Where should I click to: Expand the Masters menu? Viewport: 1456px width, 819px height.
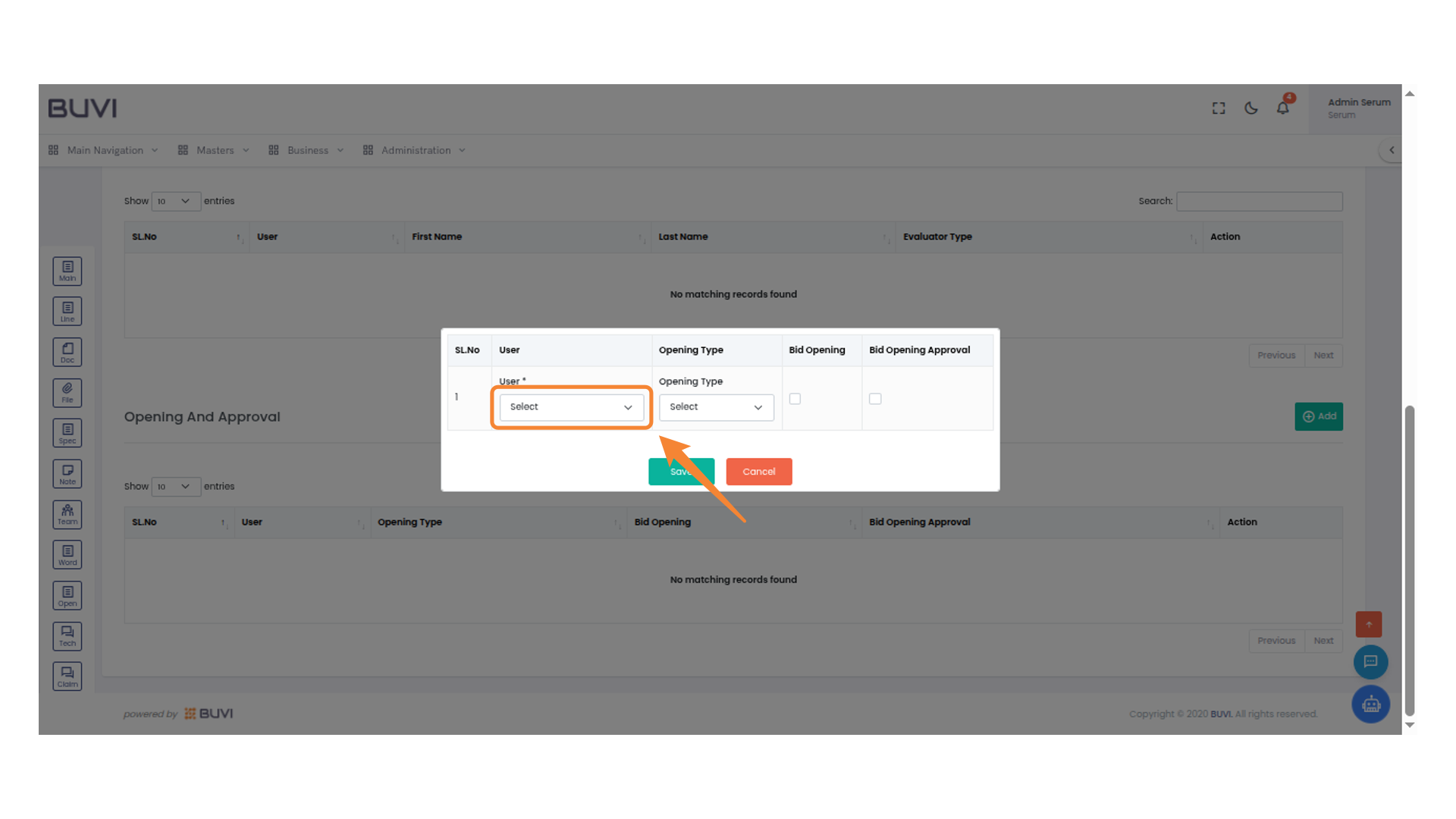coord(215,149)
